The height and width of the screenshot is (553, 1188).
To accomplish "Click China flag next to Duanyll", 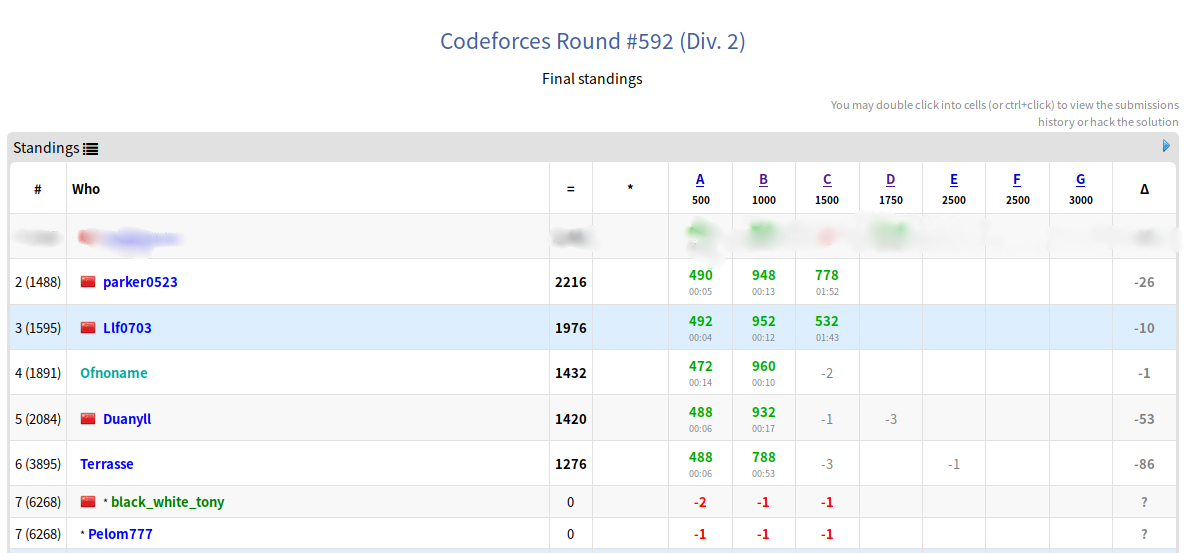I will (88, 419).
